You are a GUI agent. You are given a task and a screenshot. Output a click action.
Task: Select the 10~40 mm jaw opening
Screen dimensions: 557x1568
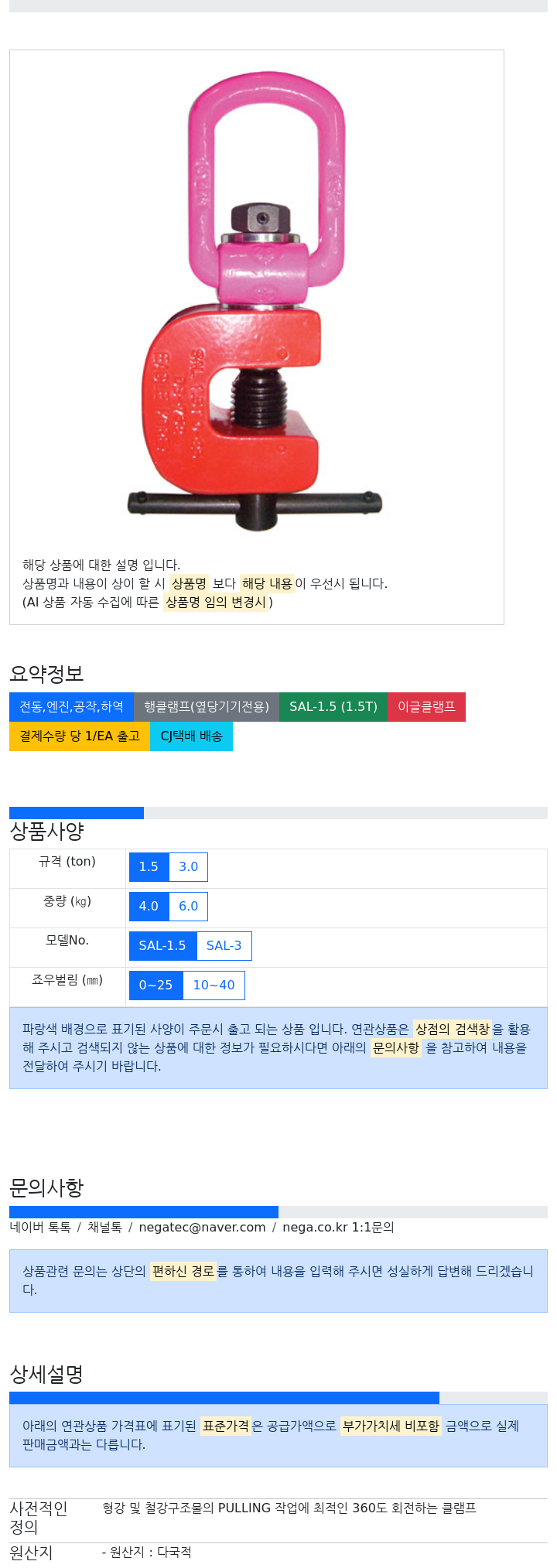(214, 986)
